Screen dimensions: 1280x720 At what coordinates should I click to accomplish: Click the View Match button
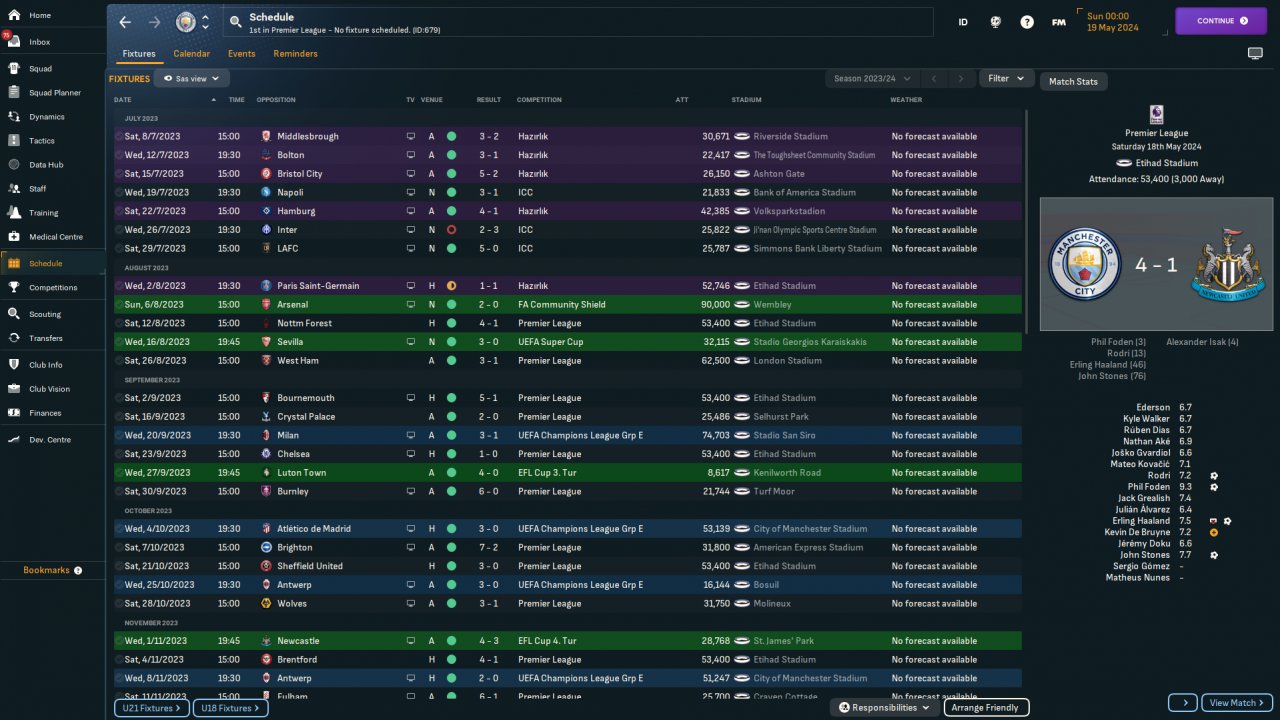tap(1237, 703)
